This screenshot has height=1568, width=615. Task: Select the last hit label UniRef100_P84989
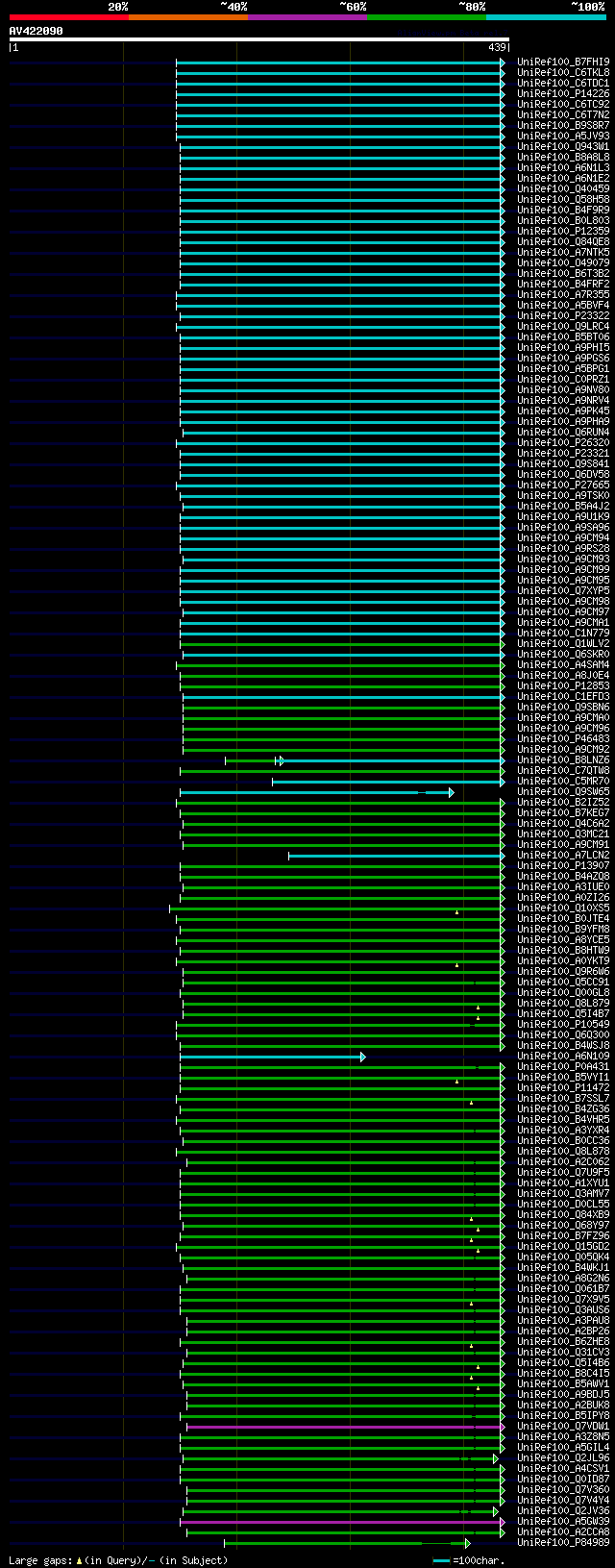click(563, 1543)
